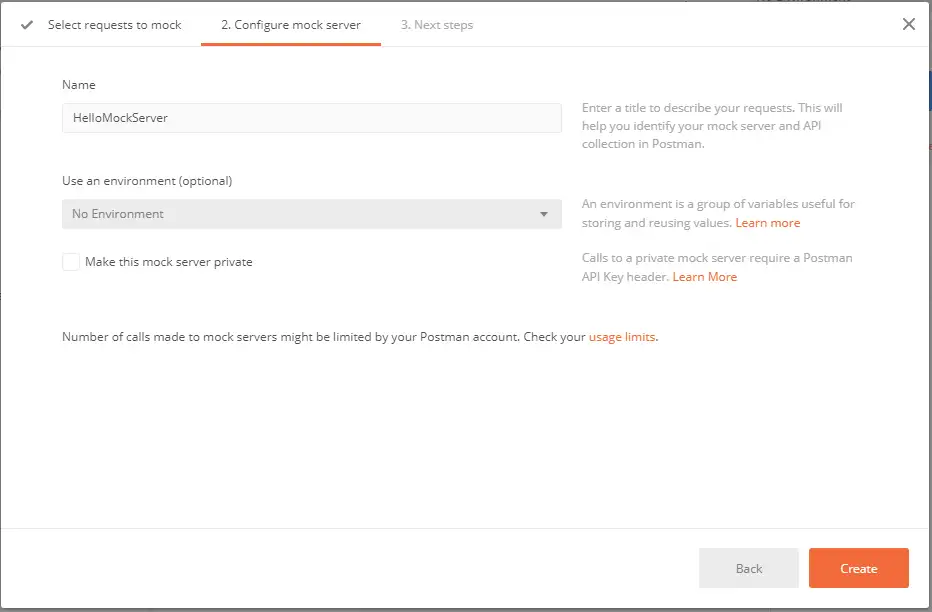
Task: Click the orange Create button
Action: [858, 568]
